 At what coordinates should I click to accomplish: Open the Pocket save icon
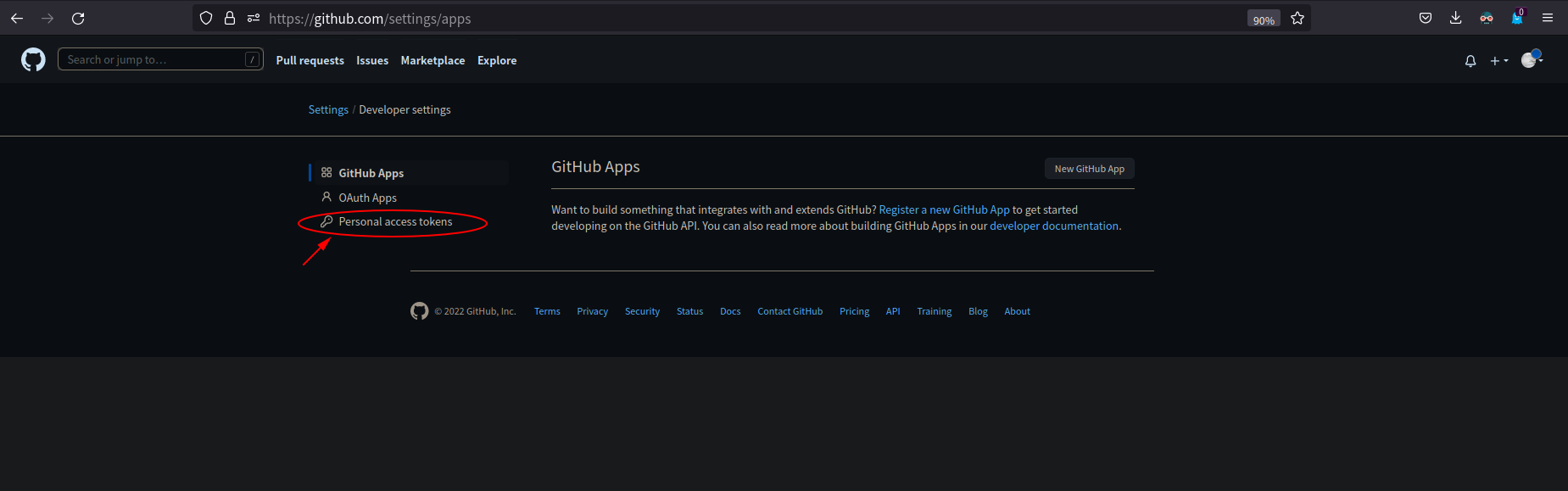click(x=1426, y=18)
